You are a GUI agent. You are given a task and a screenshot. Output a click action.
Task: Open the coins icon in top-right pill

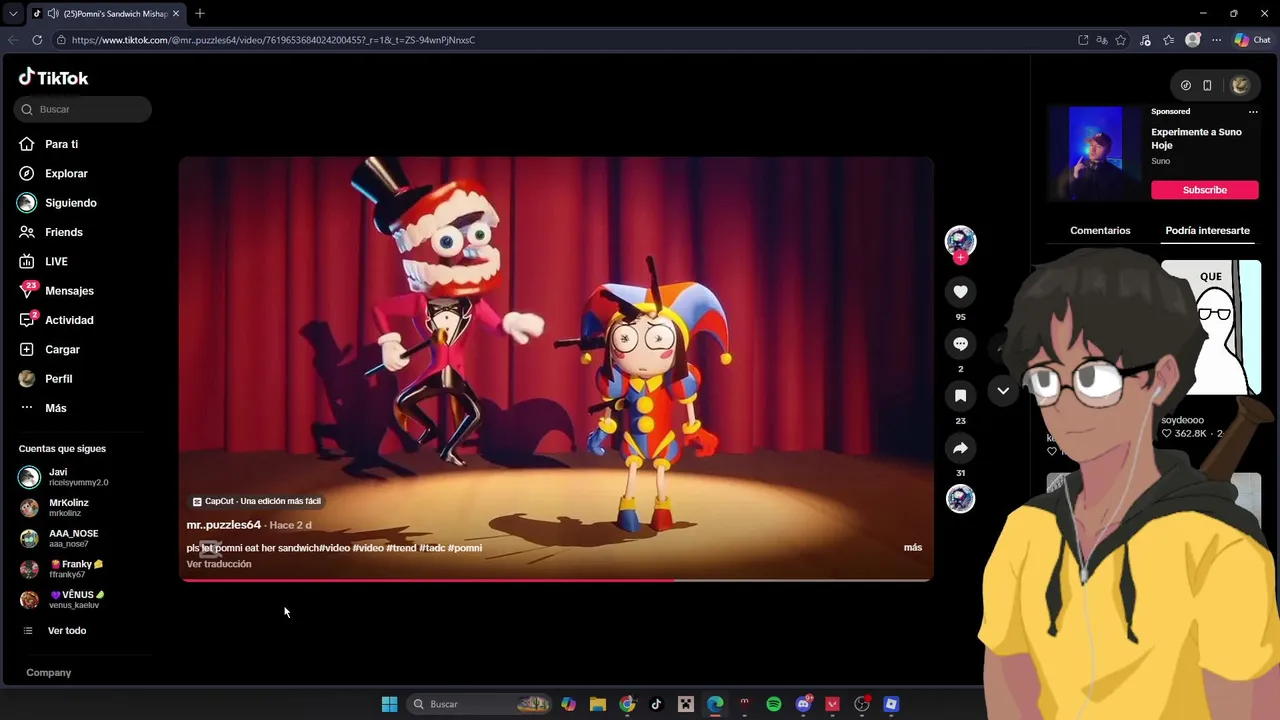coord(1186,85)
